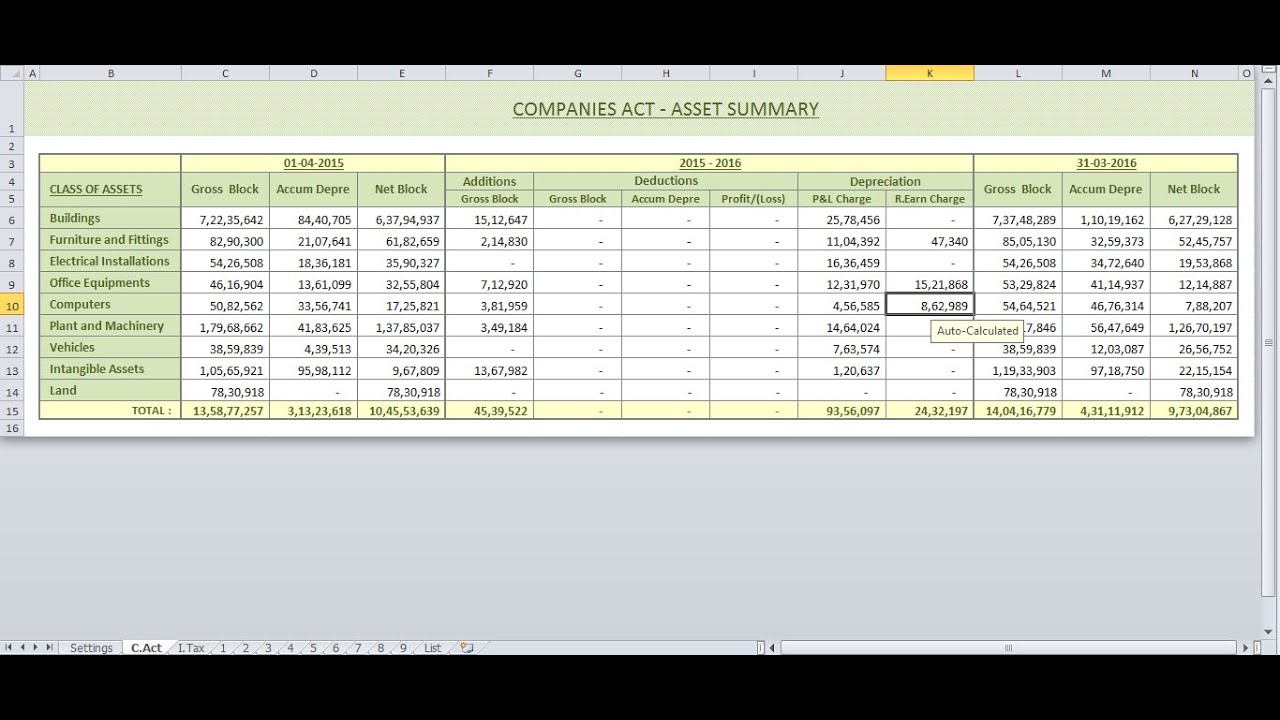This screenshot has height=720, width=1280.
Task: Click the Deductions header cell
Action: point(666,181)
